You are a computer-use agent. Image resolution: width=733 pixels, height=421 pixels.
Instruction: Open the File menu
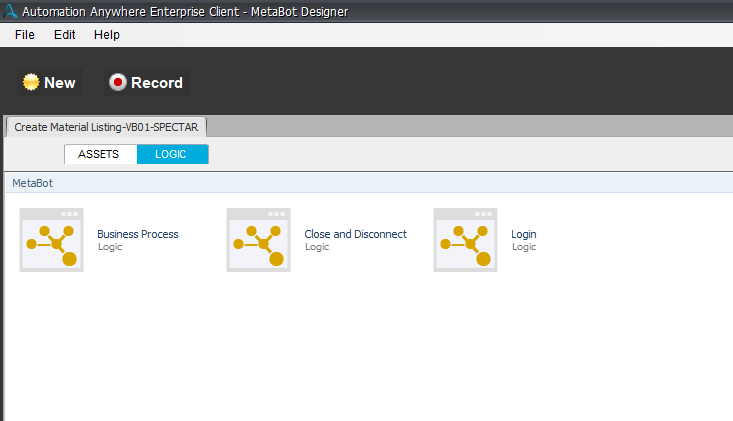(25, 35)
